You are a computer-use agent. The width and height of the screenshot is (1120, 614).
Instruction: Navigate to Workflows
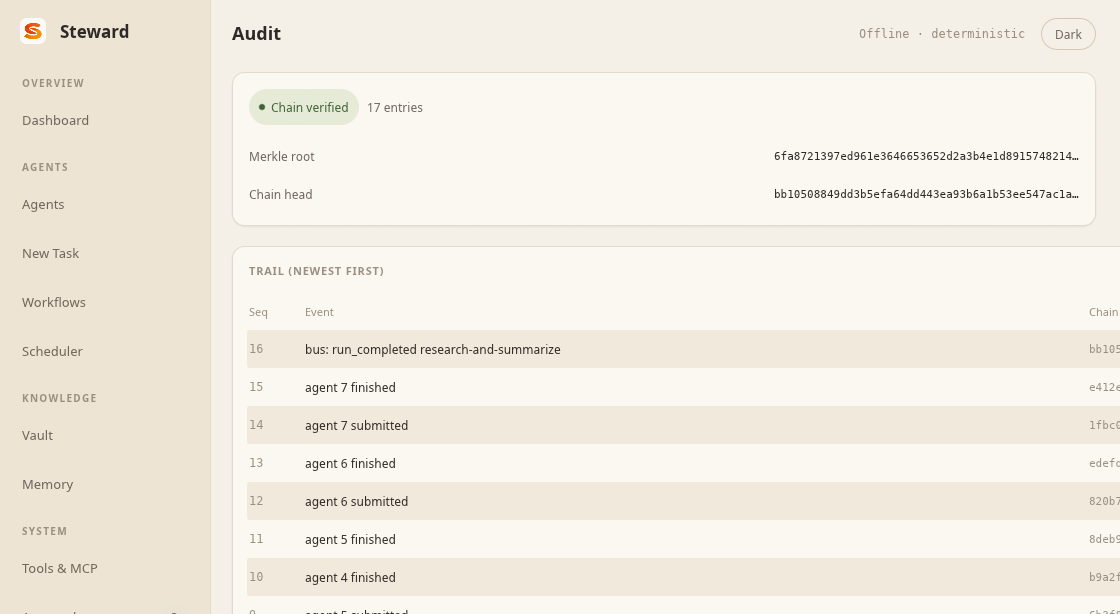(54, 303)
